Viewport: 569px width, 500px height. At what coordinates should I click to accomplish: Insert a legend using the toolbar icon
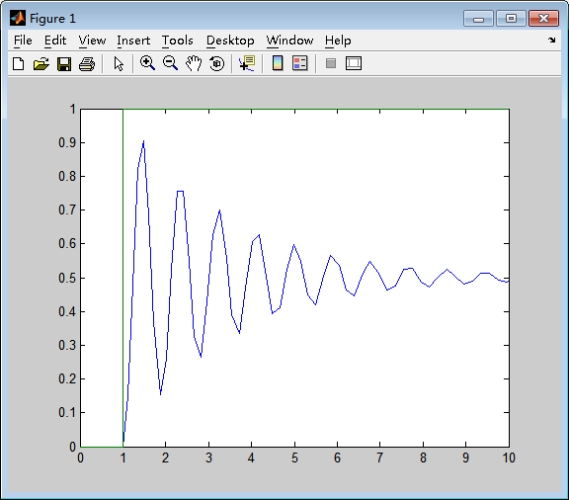coord(300,63)
